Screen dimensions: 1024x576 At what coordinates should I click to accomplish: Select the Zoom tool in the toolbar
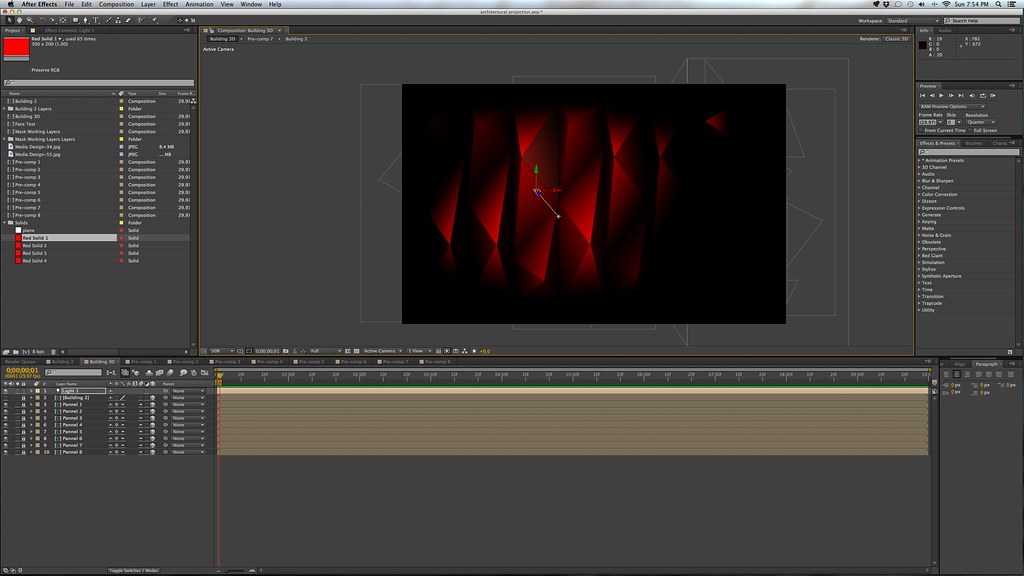pos(29,20)
